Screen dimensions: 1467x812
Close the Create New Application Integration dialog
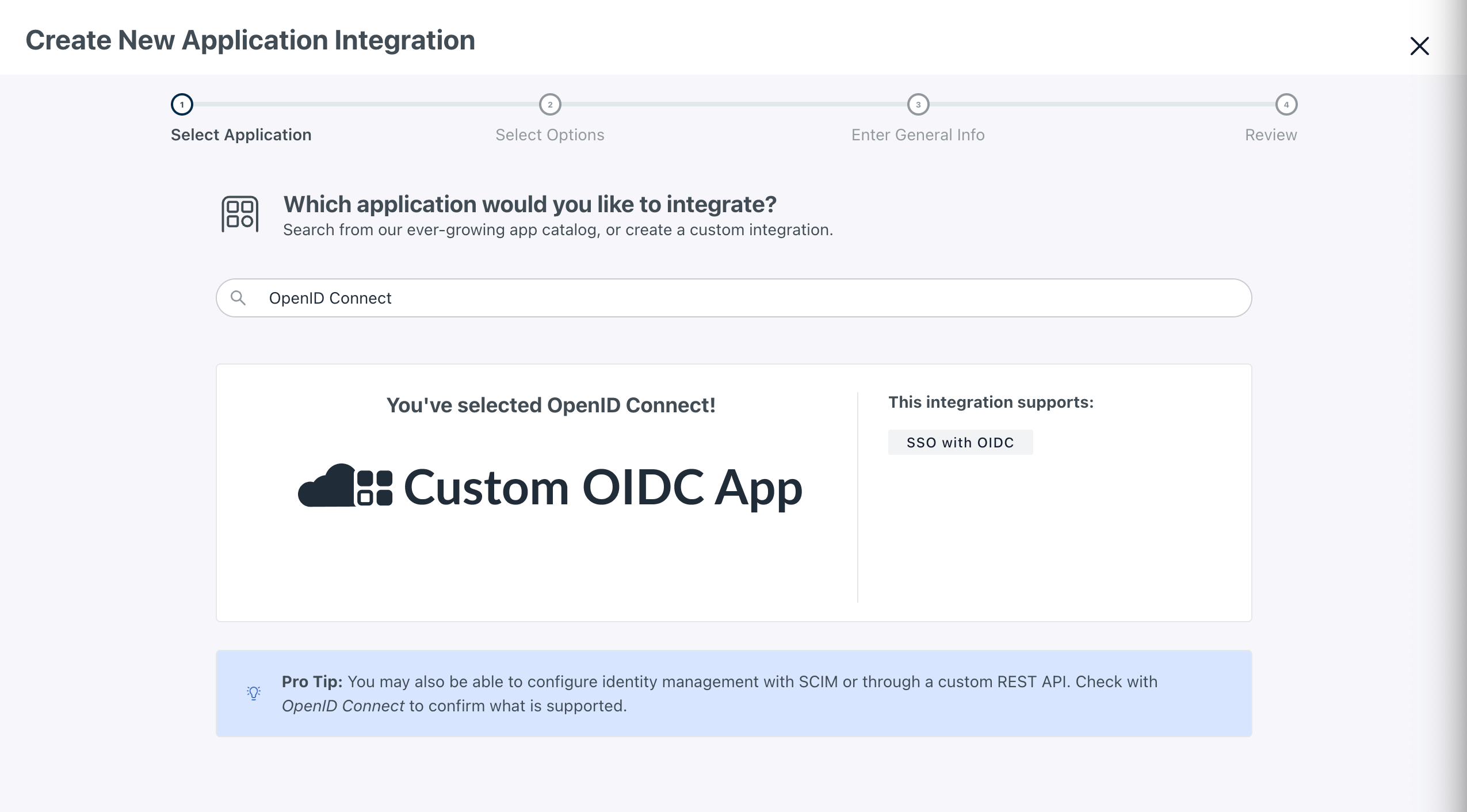coord(1420,46)
